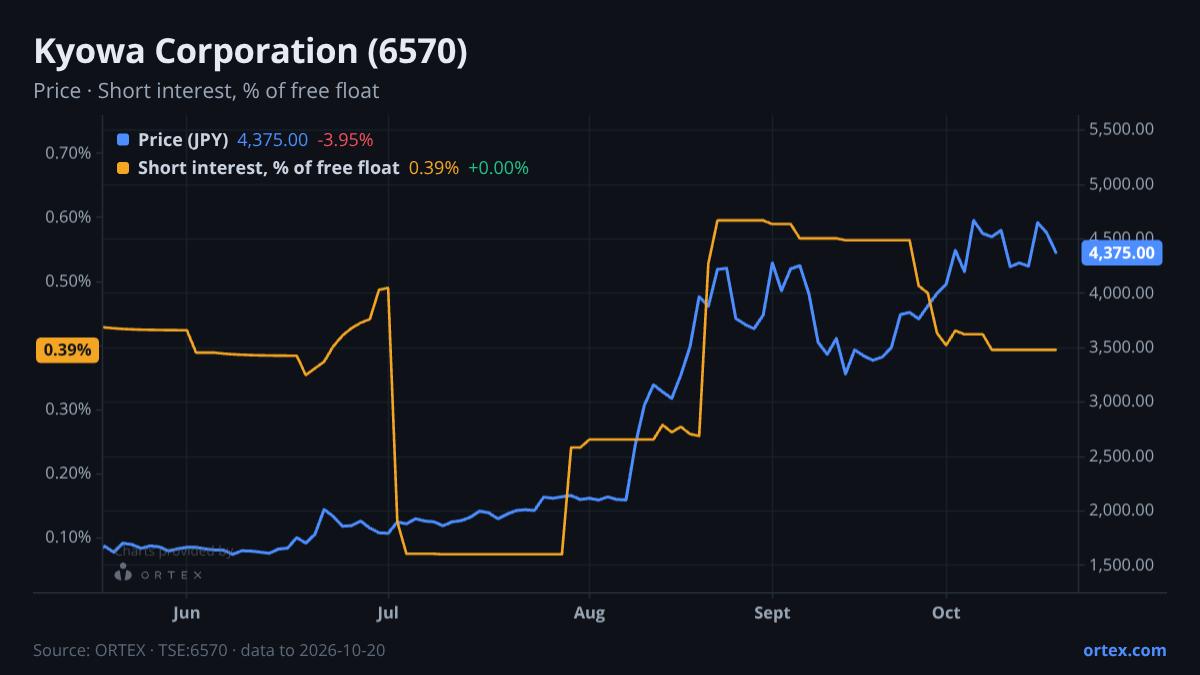Click the 2,000.00 right axis label

click(1121, 510)
